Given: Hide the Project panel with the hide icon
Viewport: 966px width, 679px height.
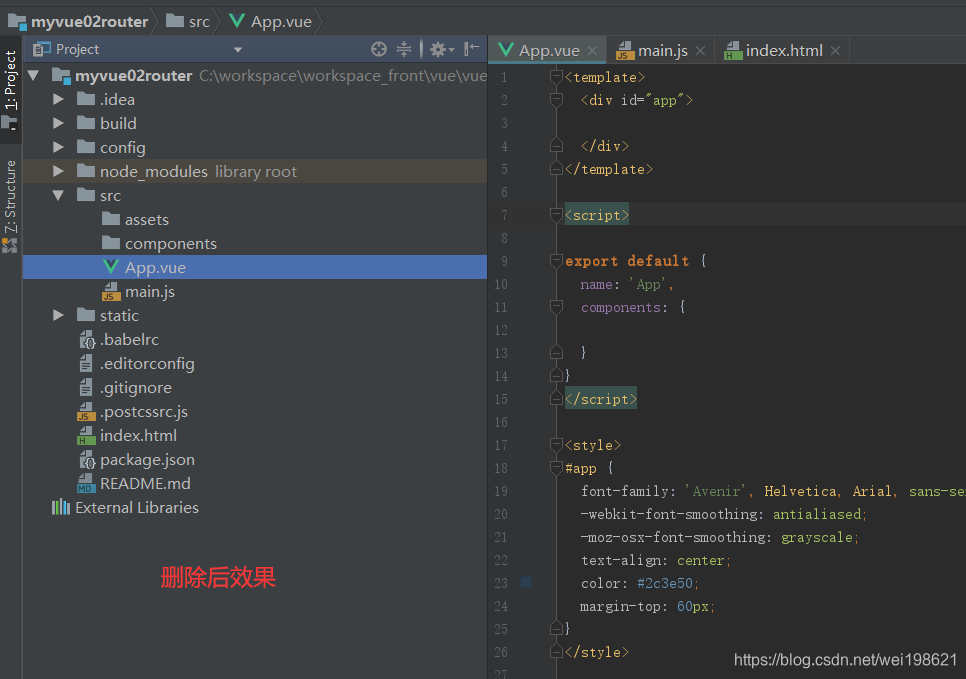Looking at the screenshot, I should tap(472, 49).
